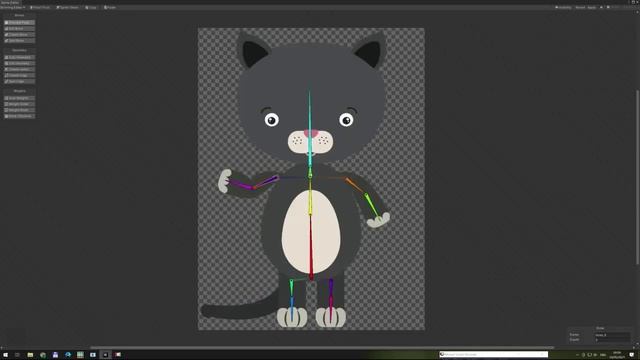Click the bone Depth input field
The image size is (640, 360).
point(612,340)
